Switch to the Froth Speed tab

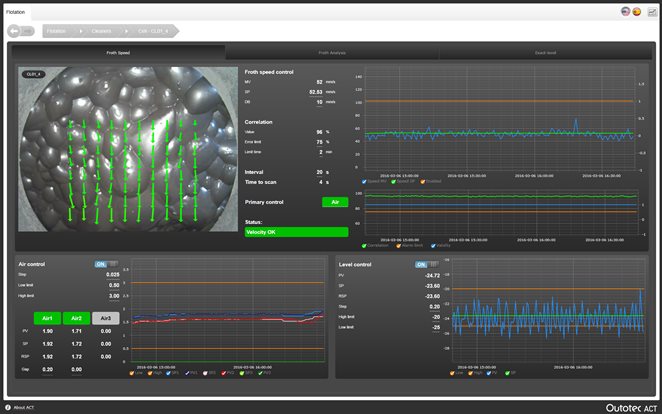pos(118,53)
